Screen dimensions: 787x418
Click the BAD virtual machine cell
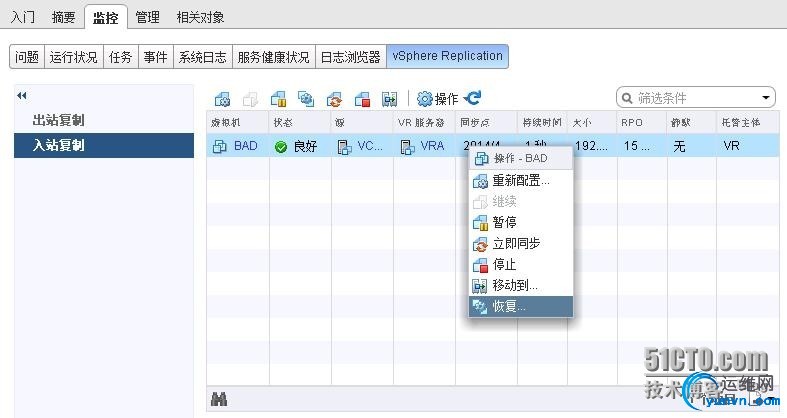237,146
